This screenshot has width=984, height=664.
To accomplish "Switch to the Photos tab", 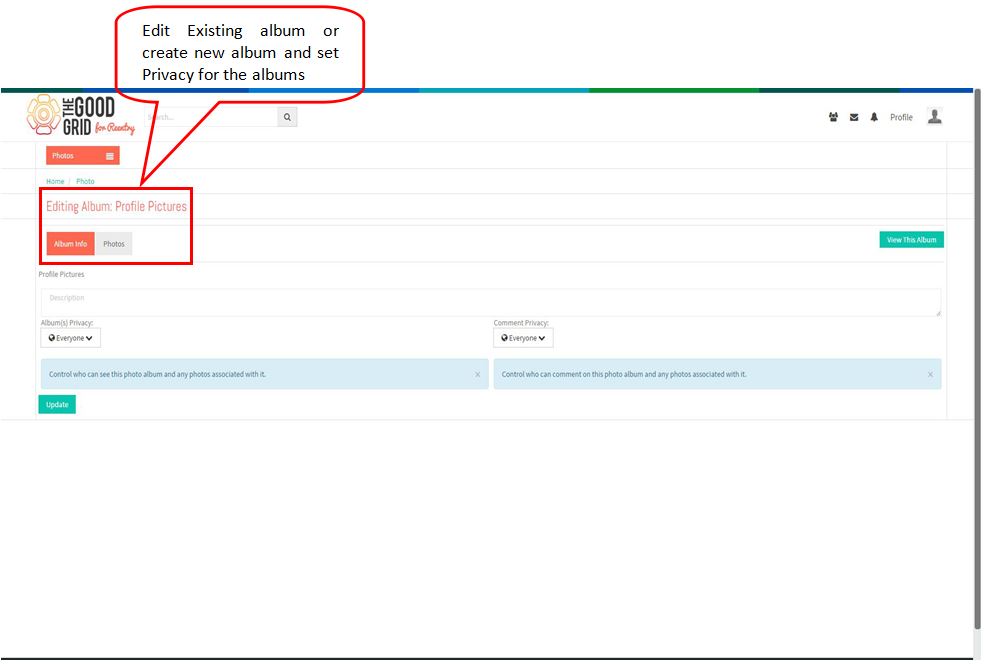I will (x=114, y=244).
